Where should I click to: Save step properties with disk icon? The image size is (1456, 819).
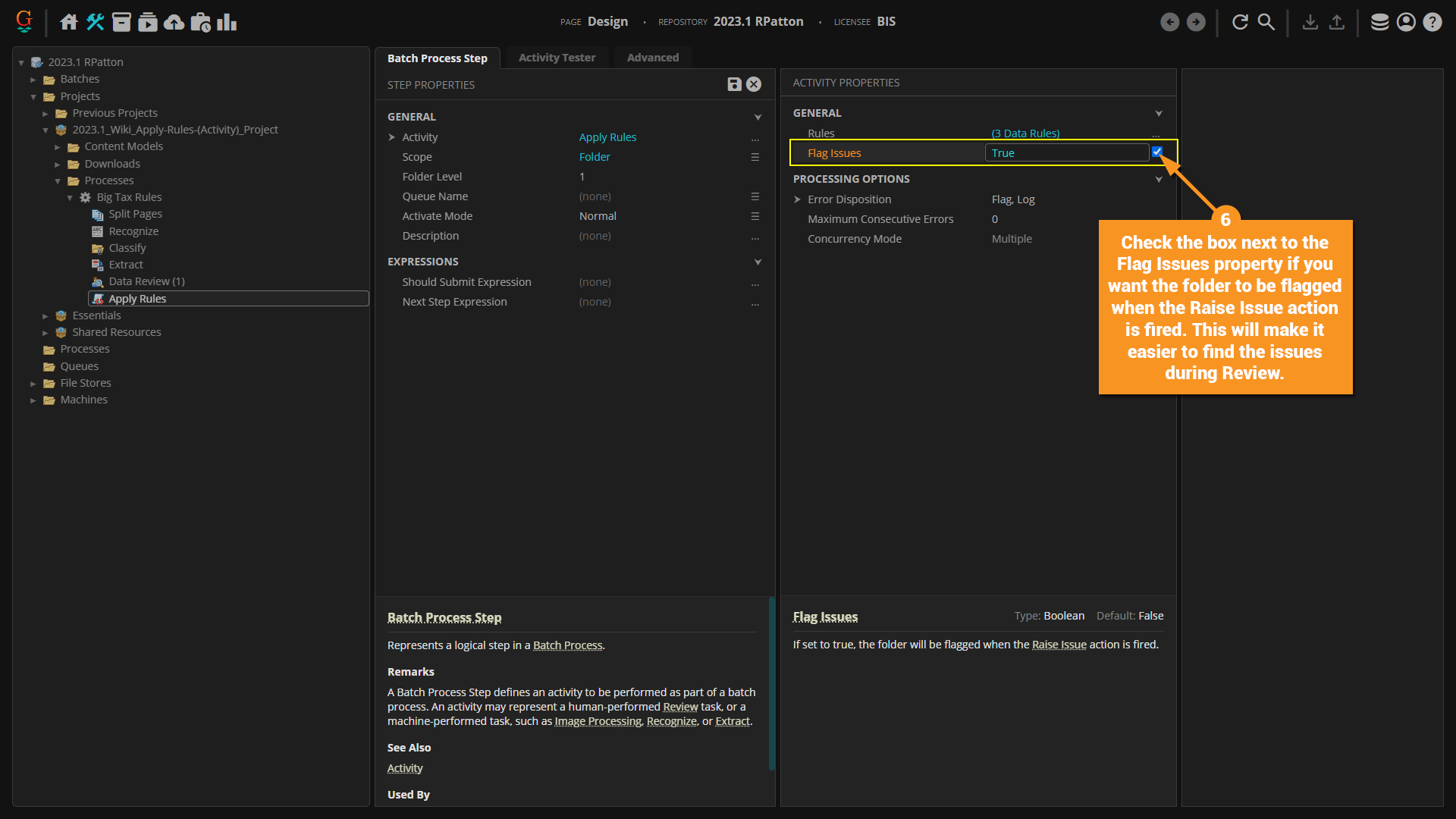[x=734, y=84]
